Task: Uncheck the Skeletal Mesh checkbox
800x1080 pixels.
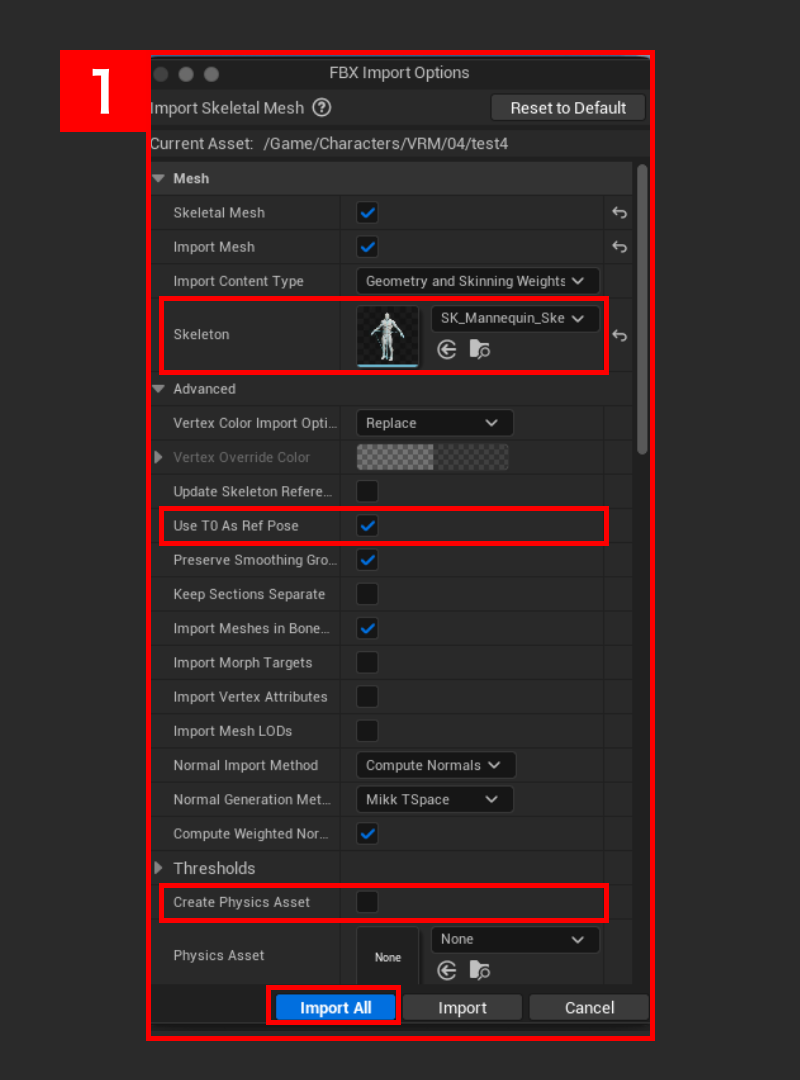Action: point(367,212)
